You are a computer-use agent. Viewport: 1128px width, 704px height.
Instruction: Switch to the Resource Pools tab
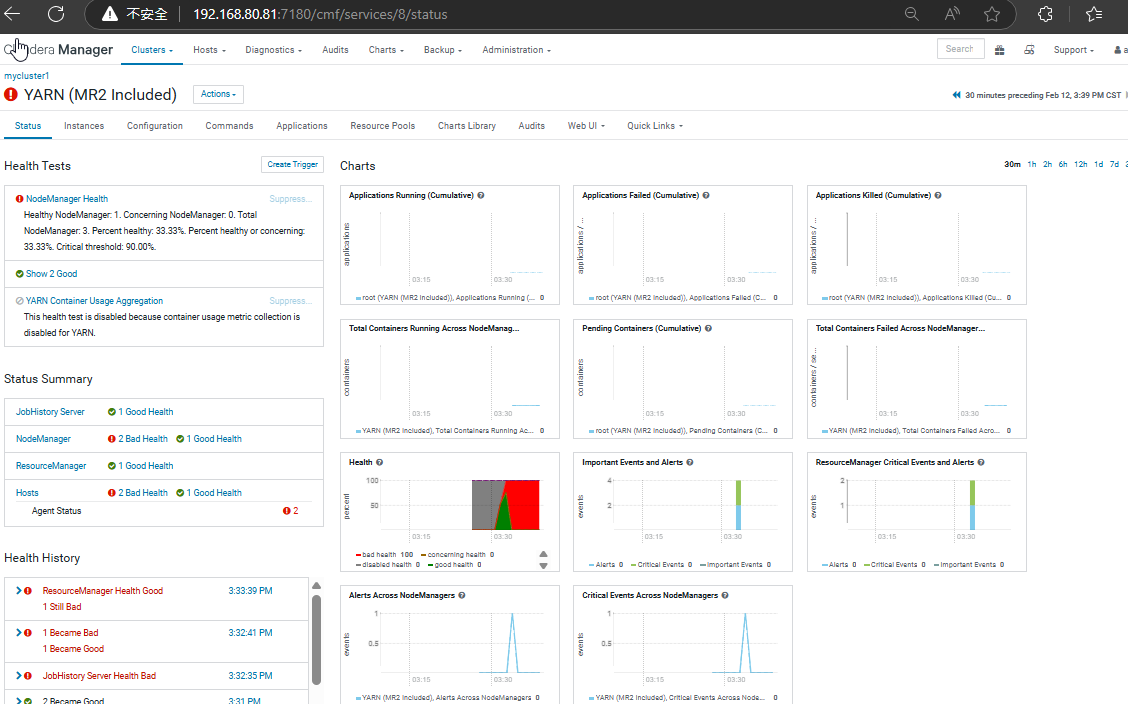click(x=383, y=125)
